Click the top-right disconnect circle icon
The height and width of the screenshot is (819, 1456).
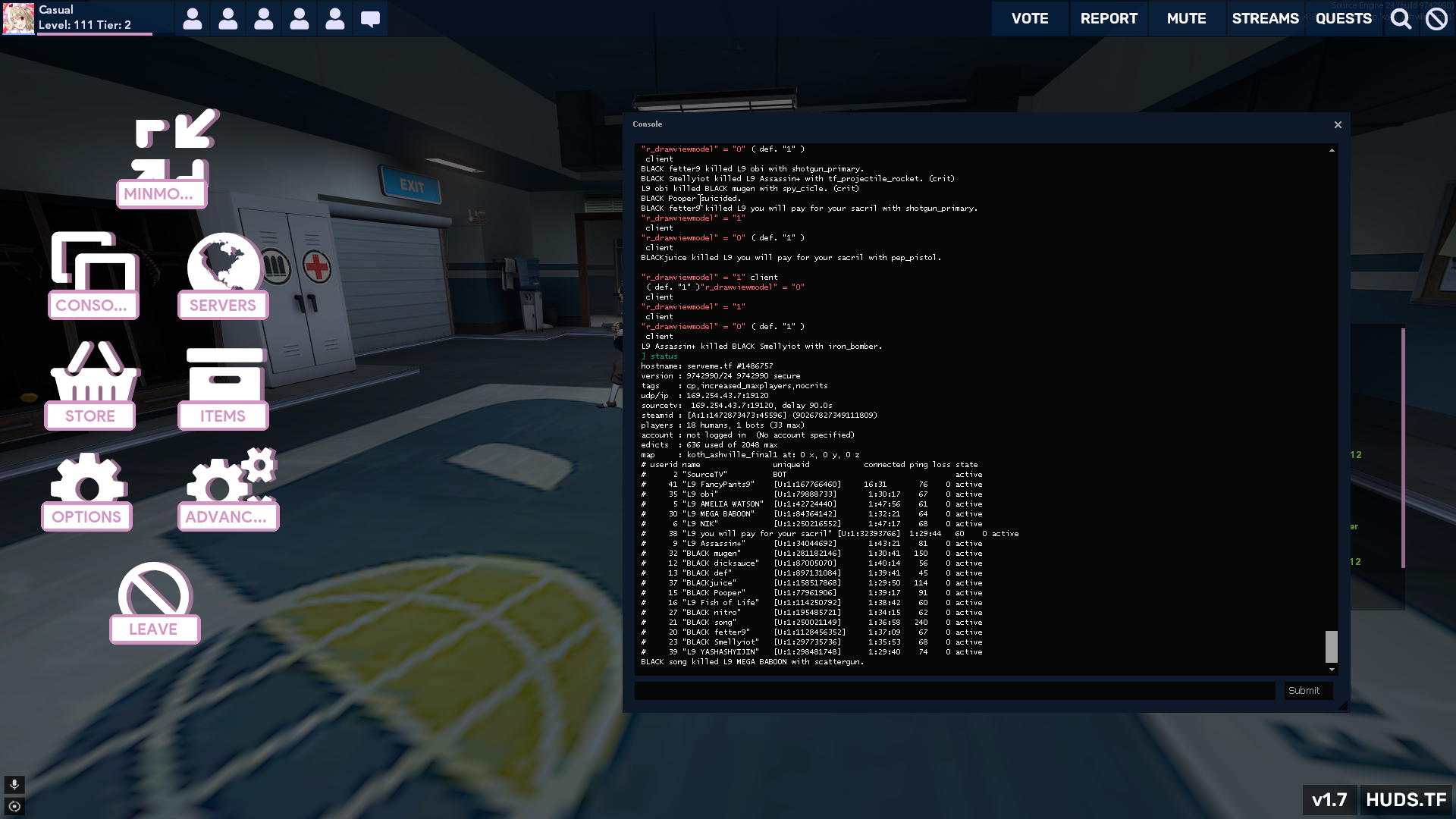[x=1436, y=19]
